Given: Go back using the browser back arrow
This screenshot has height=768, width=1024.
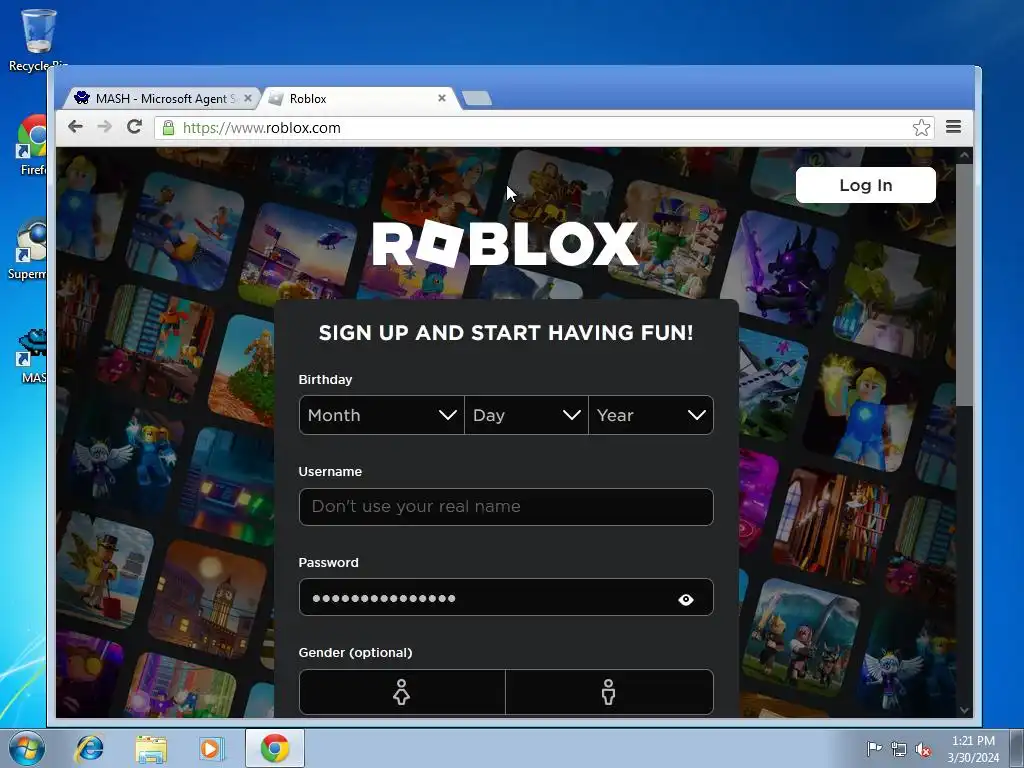Looking at the screenshot, I should click(x=75, y=127).
